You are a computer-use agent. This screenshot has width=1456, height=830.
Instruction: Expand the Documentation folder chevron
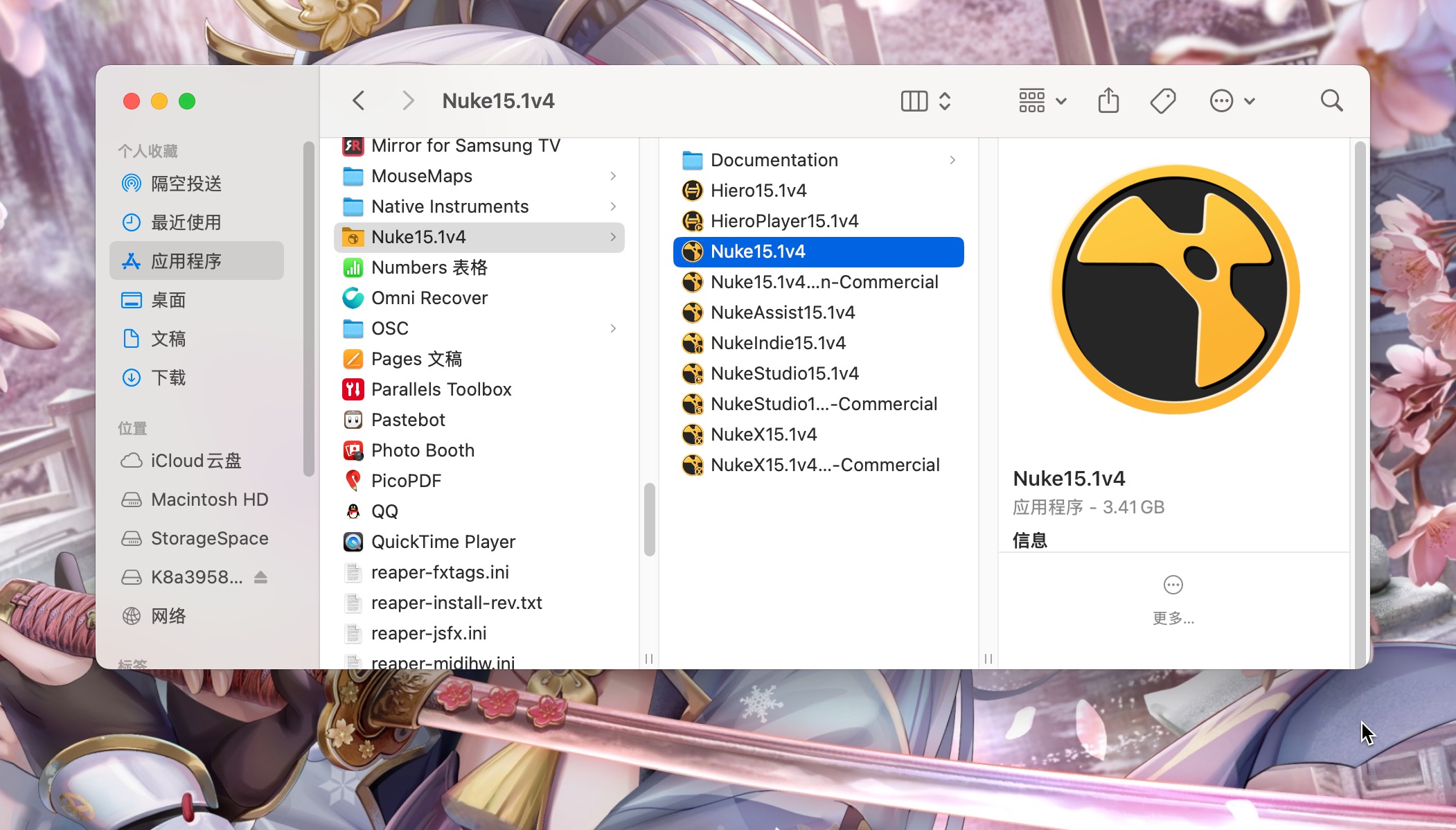pyautogui.click(x=952, y=160)
